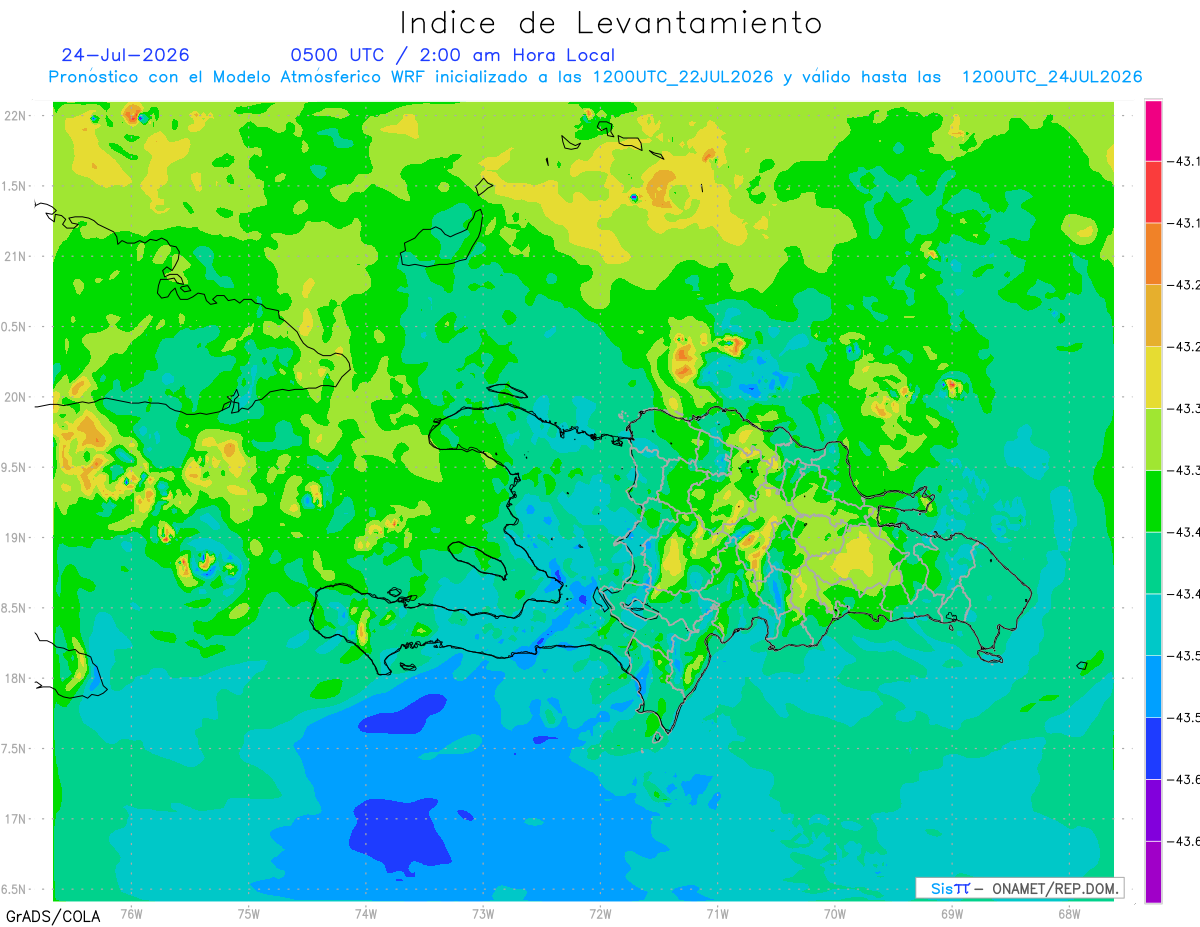Screen dimensions: 1200x927
Task: Click '0500 UTC / 2:00 am Hora Local'
Action: (x=452, y=56)
